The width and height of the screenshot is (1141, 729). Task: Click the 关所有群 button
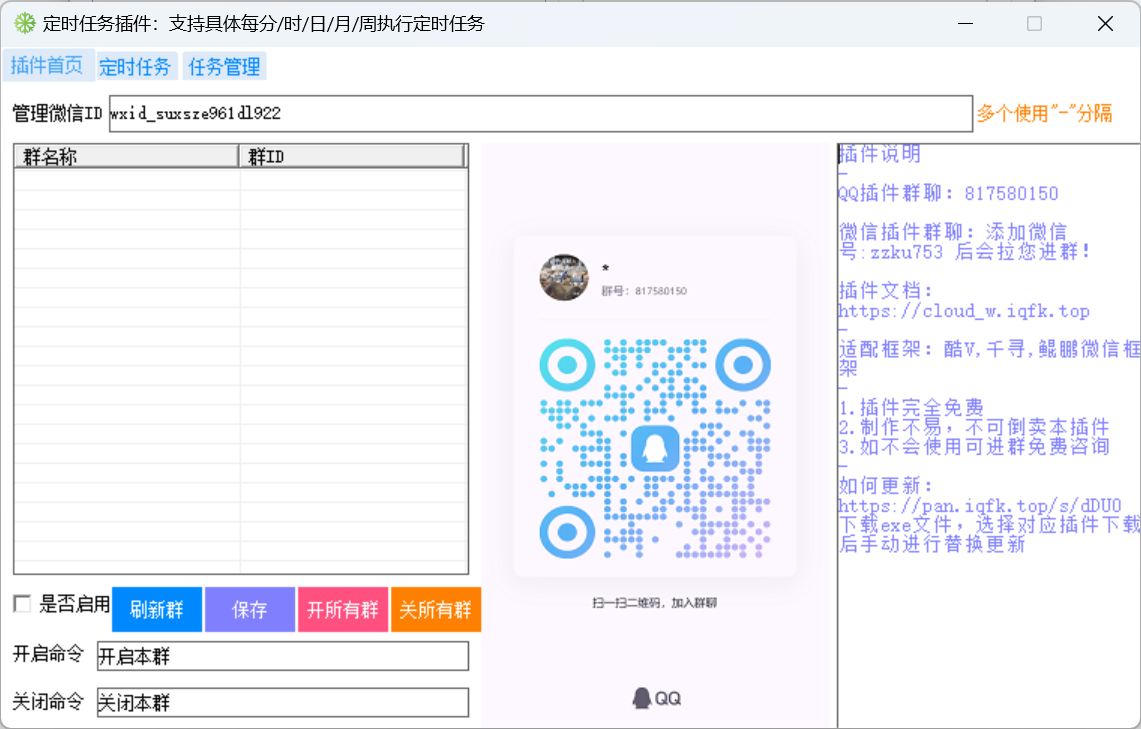click(436, 609)
